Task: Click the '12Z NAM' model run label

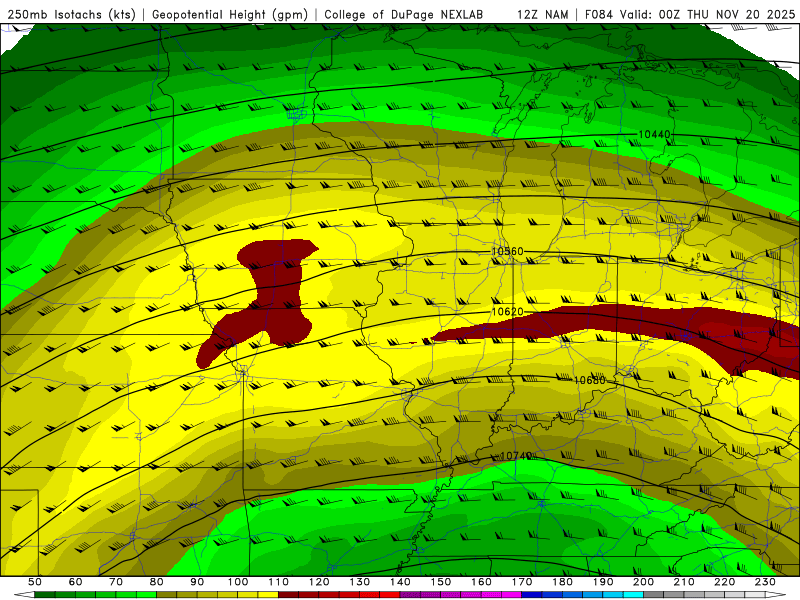Action: pos(543,15)
